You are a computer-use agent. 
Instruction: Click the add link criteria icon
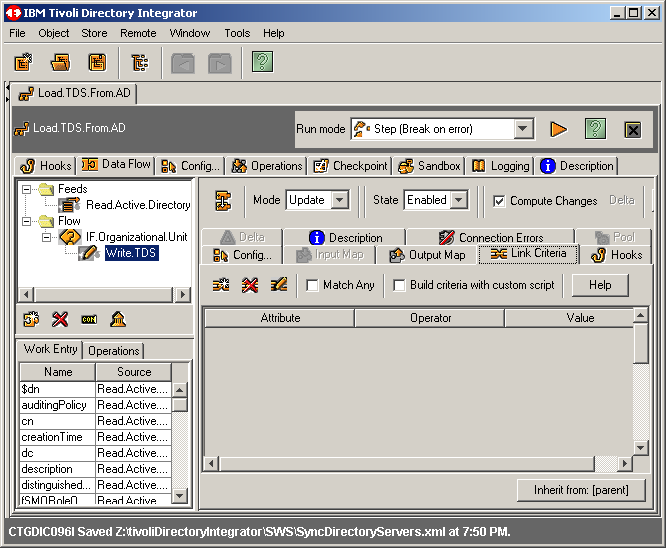221,286
